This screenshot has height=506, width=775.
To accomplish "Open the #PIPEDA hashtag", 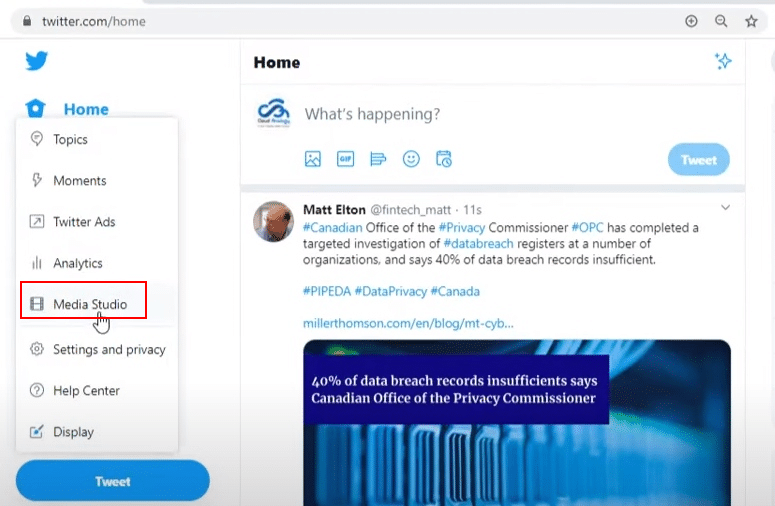I will coord(327,292).
